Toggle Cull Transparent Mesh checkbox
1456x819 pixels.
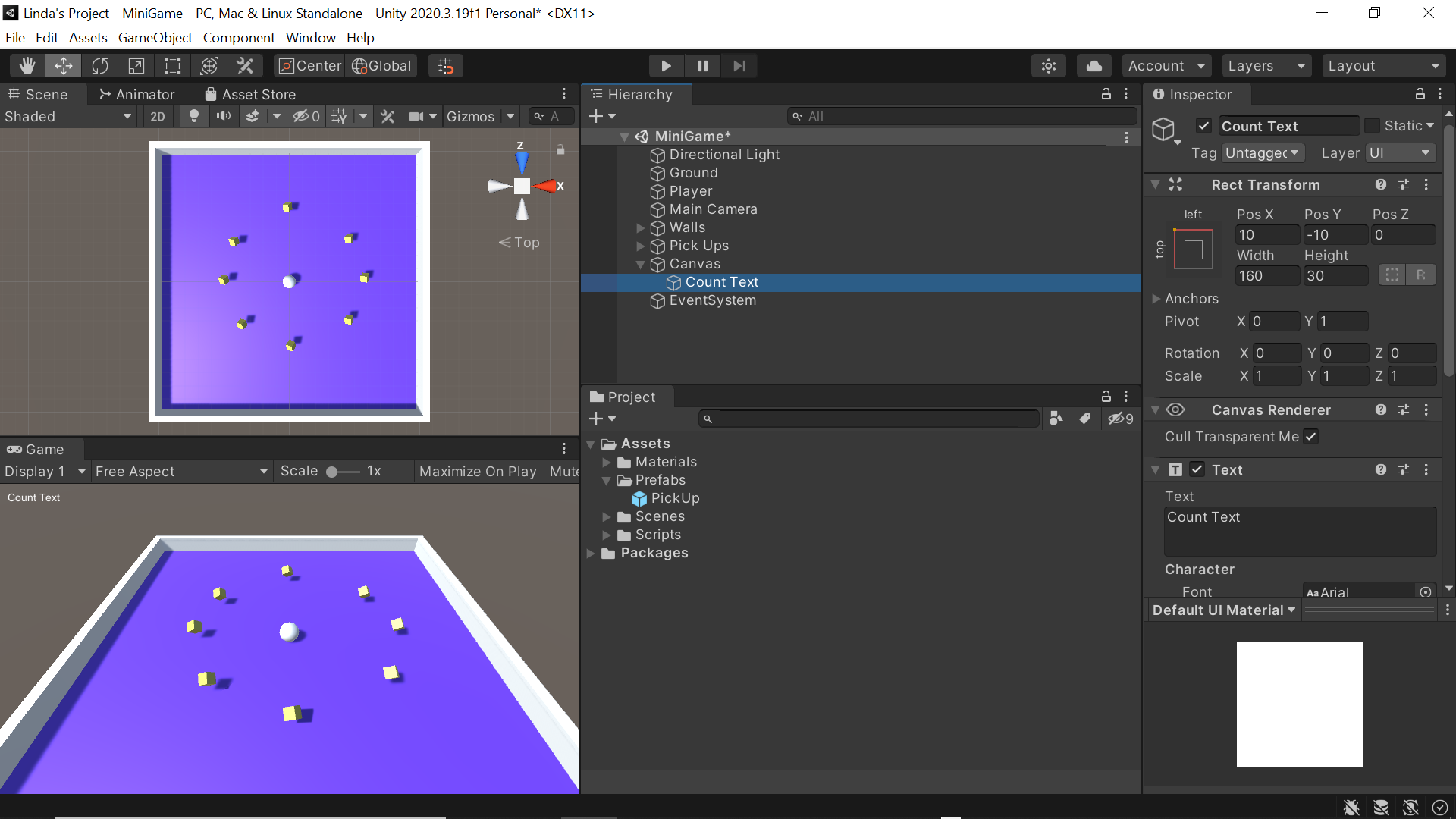(x=1310, y=437)
